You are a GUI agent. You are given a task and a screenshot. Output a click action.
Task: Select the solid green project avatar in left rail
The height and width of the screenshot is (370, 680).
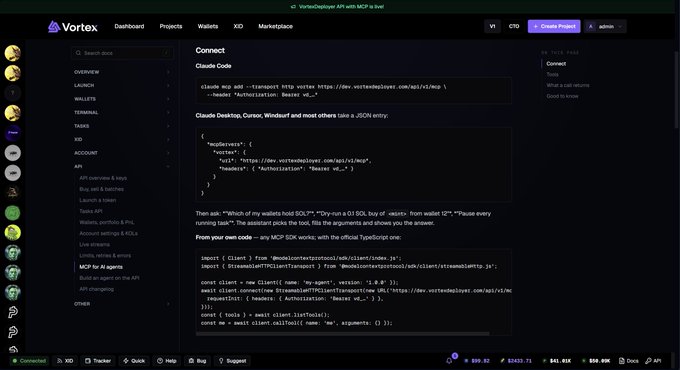click(13, 213)
